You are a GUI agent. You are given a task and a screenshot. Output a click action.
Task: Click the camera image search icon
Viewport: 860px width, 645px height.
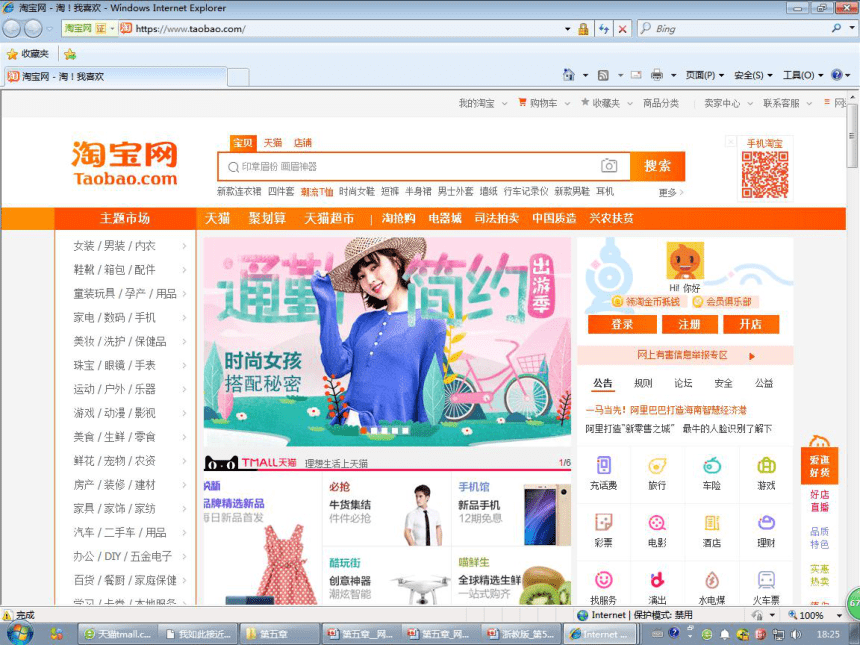click(609, 166)
